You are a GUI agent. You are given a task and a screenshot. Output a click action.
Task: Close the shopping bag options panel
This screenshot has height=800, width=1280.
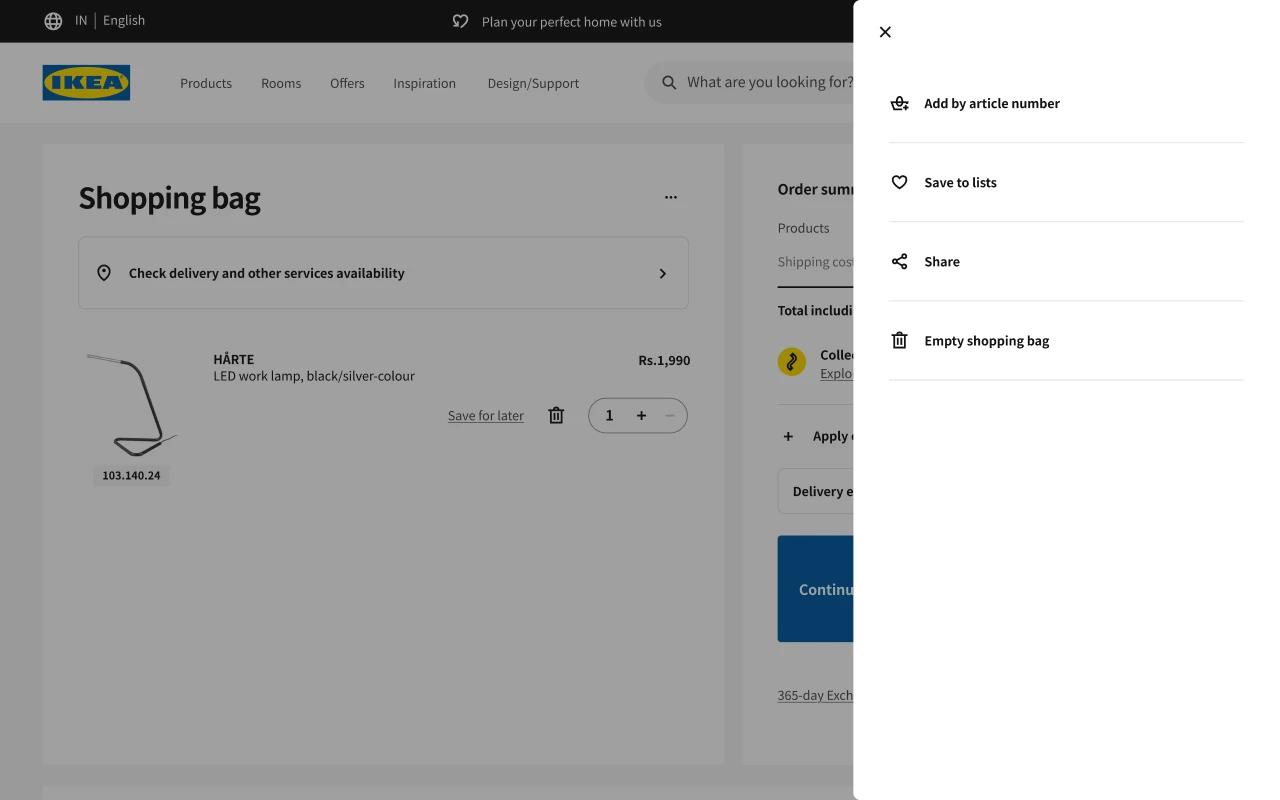(885, 32)
